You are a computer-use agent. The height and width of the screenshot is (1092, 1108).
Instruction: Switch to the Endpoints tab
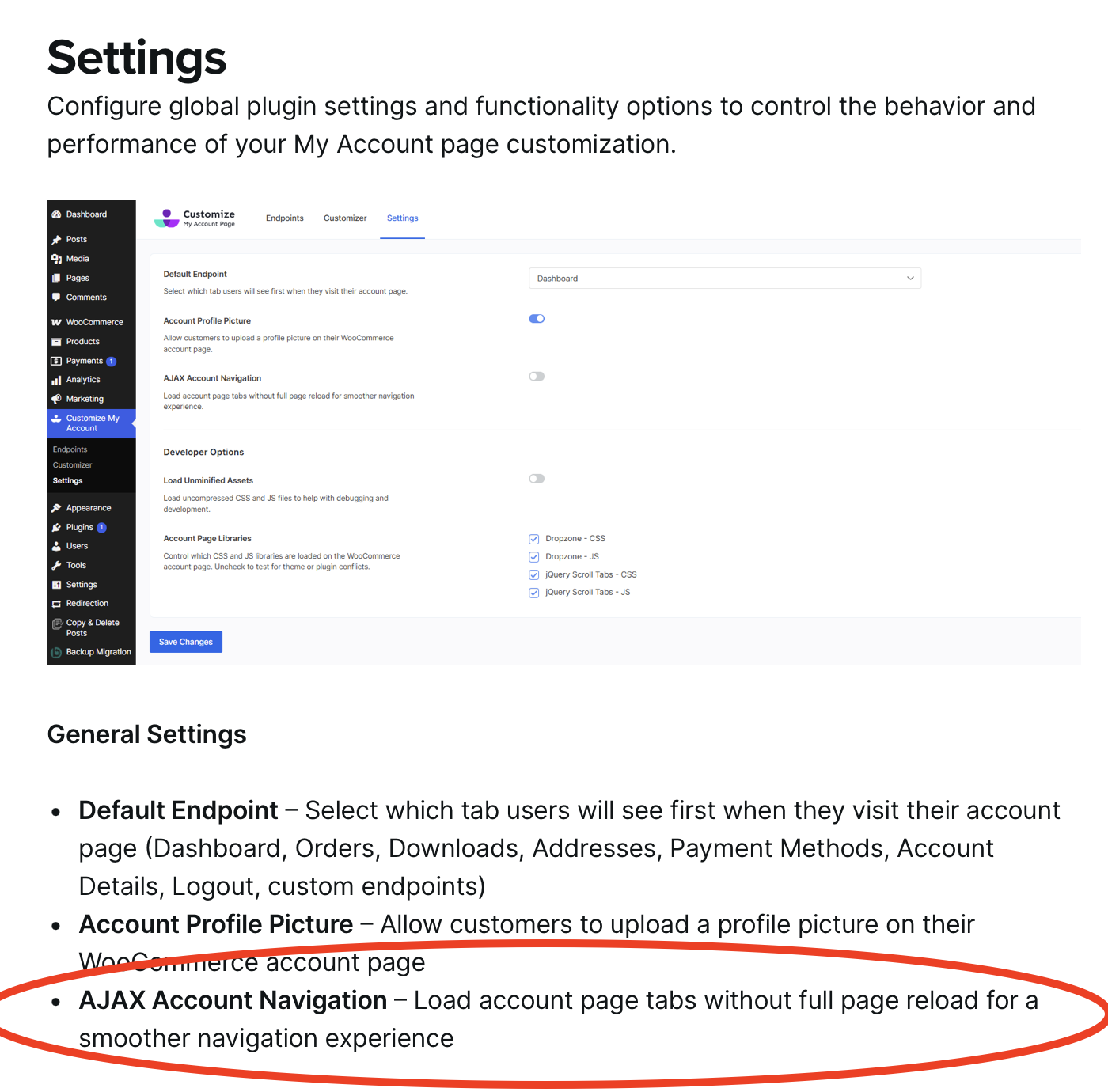point(285,218)
